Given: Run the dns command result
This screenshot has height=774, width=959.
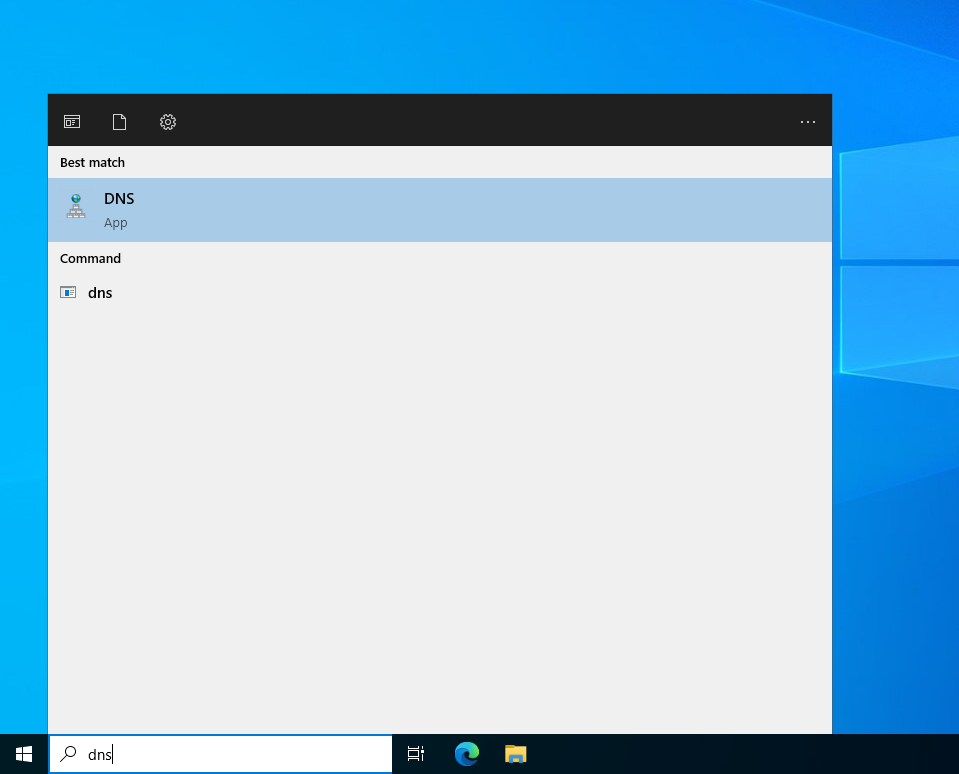Looking at the screenshot, I should click(x=440, y=293).
